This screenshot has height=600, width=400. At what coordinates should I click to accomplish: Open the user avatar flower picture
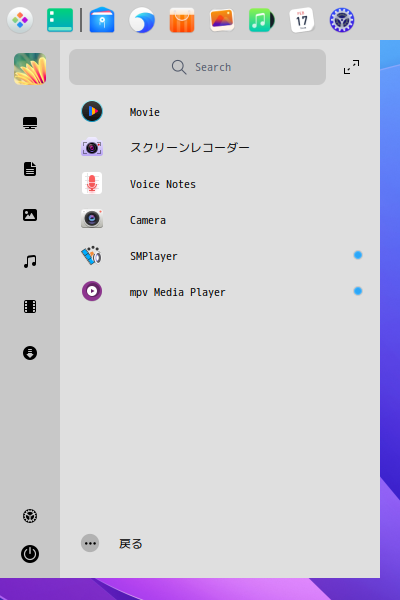(x=30, y=69)
